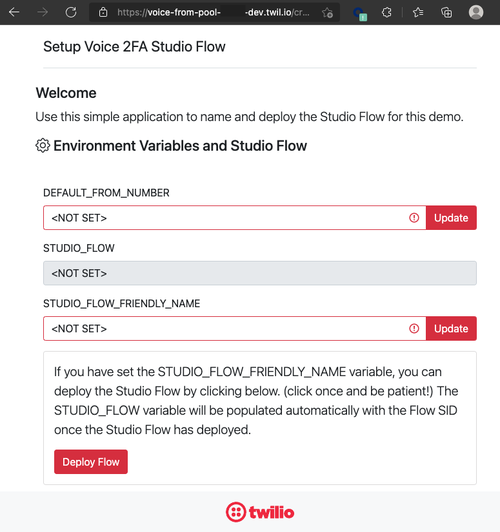500x532 pixels.
Task: Click the blue extension icon with green badge
Action: pyautogui.click(x=360, y=14)
